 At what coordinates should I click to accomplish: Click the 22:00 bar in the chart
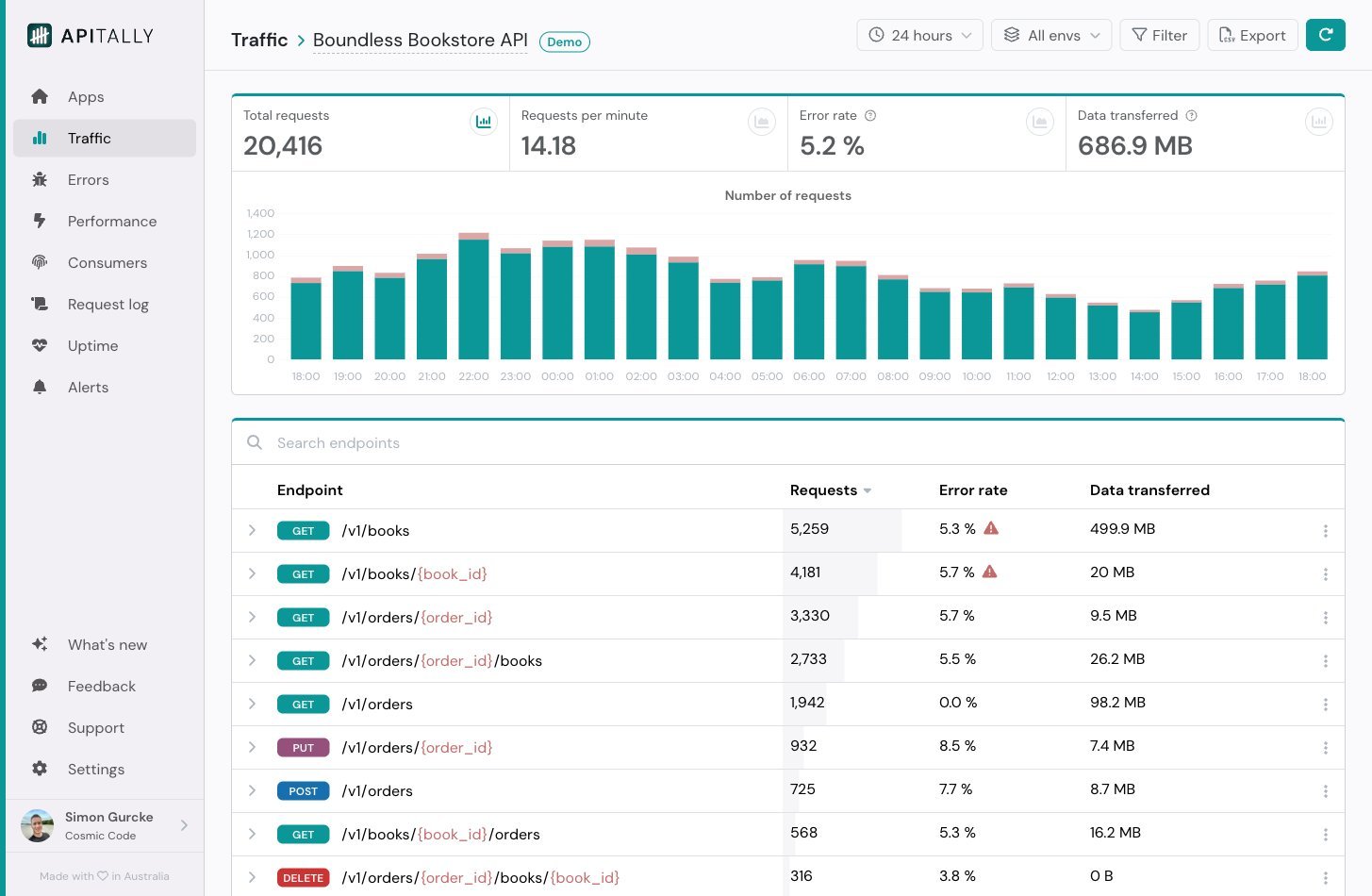pos(473,297)
